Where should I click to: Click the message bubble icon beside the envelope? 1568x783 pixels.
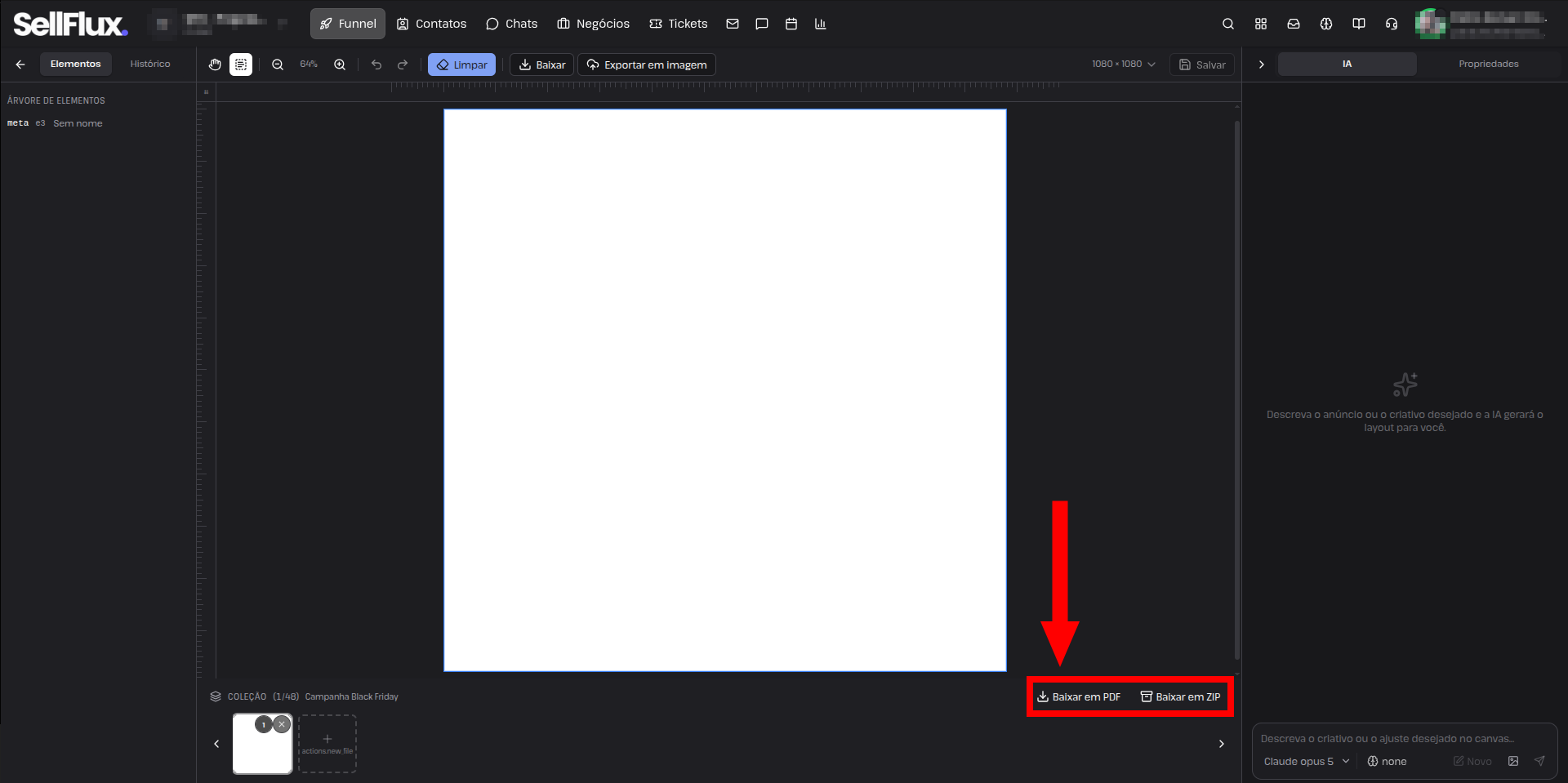(x=762, y=24)
